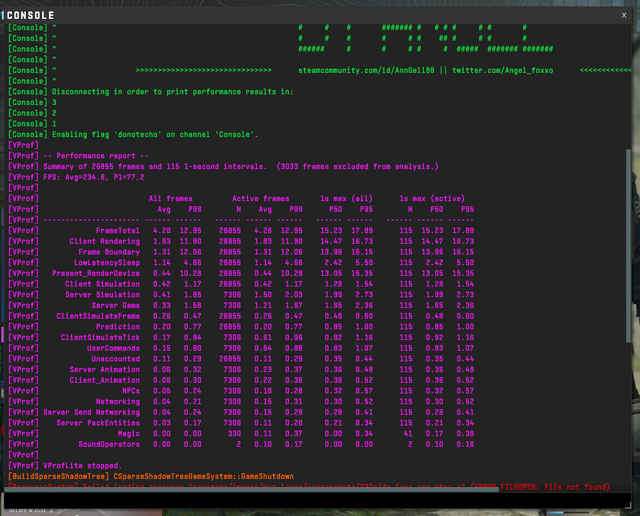Click the SoundOperators row label
Viewport: 640px width, 516px height.
pyautogui.click(x=108, y=444)
